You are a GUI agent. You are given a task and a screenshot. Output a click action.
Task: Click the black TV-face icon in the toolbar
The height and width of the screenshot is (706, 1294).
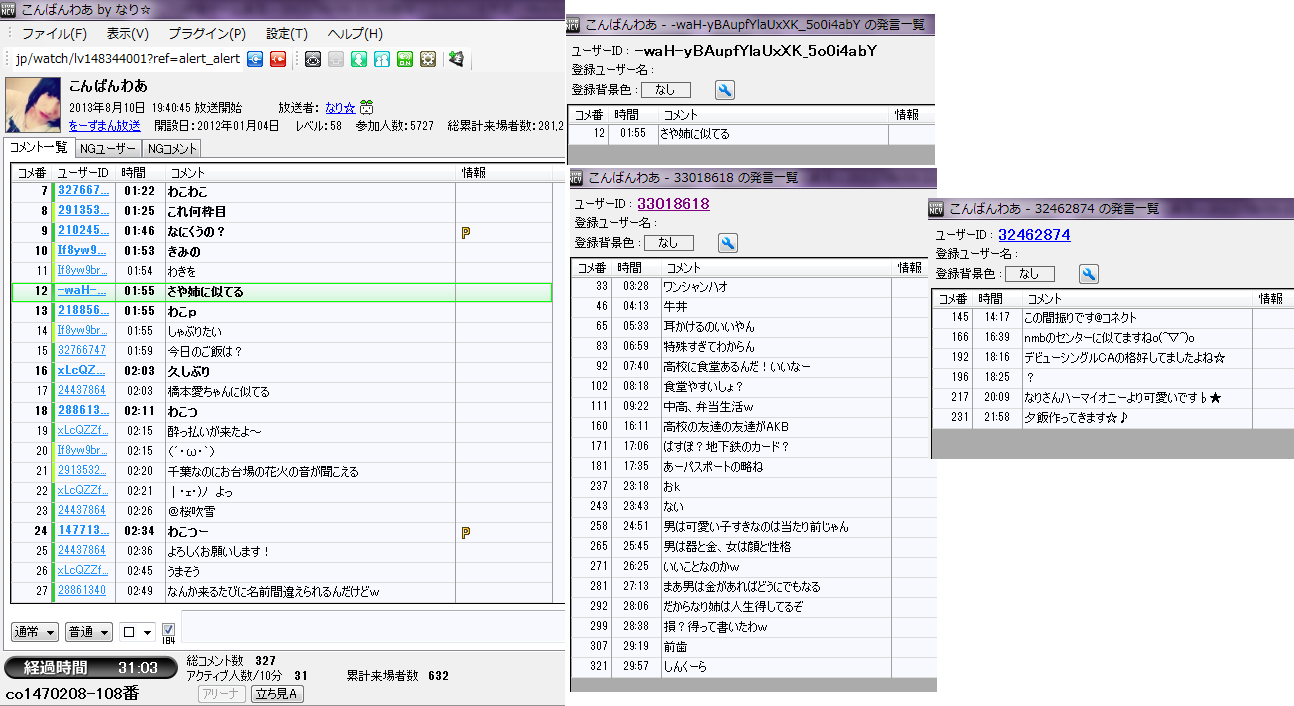click(x=313, y=59)
